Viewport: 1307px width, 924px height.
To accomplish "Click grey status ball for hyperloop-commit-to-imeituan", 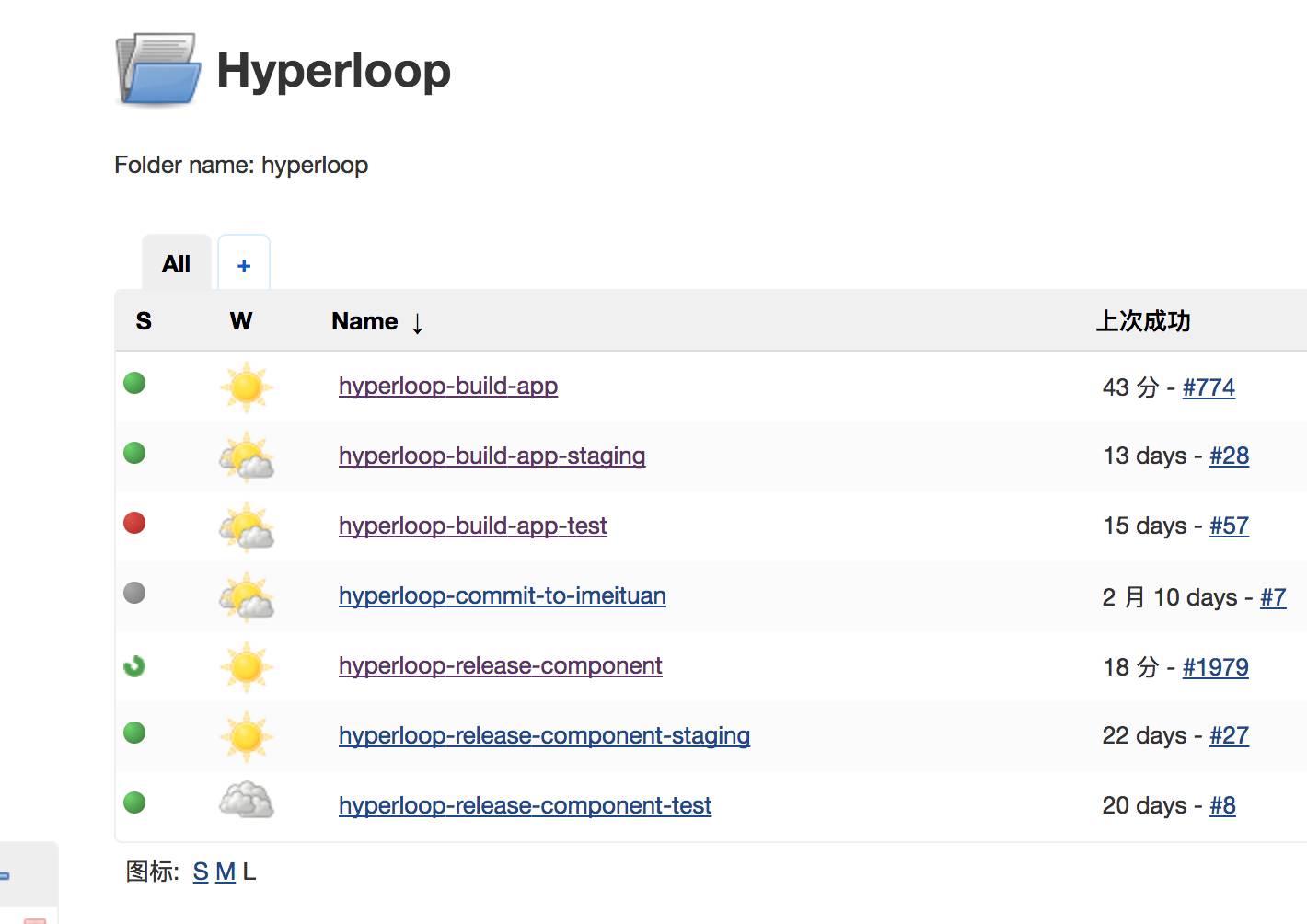I will click(134, 593).
